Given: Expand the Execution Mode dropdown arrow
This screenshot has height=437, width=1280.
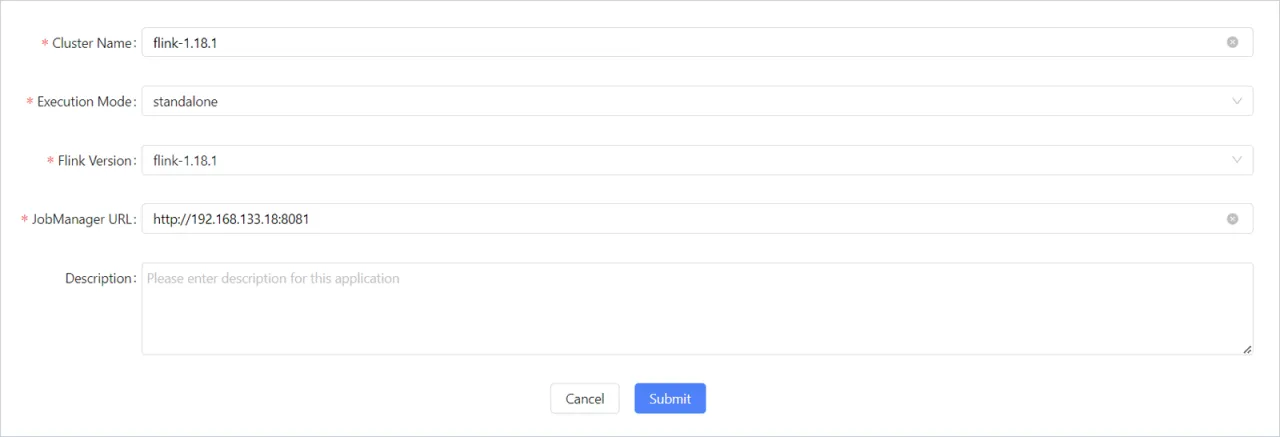Looking at the screenshot, I should (x=1237, y=101).
